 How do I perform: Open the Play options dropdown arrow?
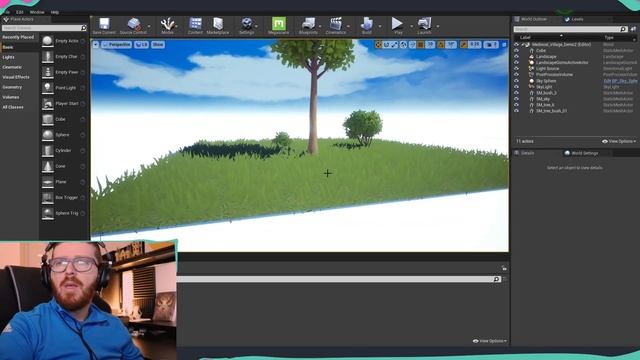(411, 27)
